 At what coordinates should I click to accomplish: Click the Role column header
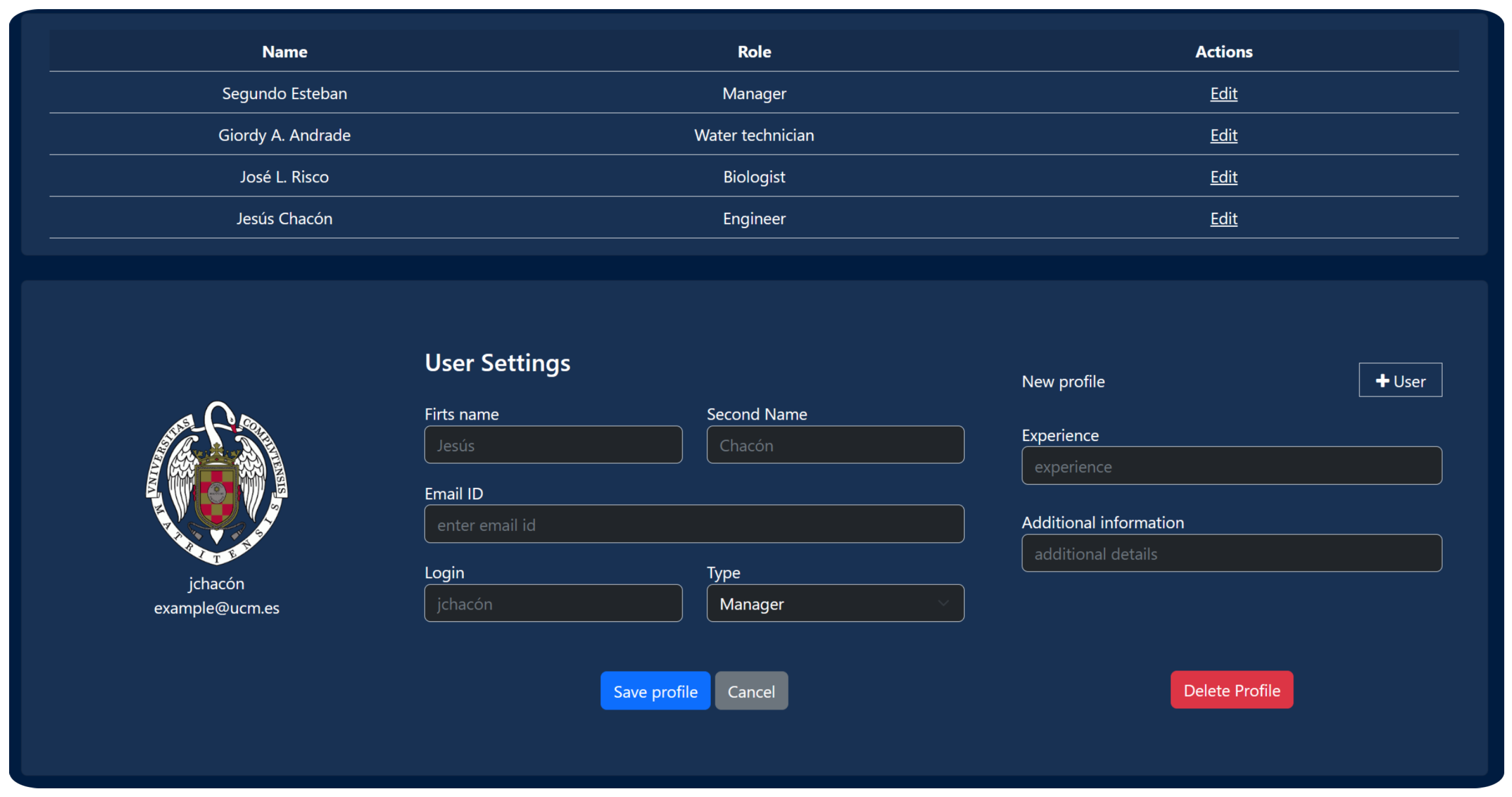(754, 52)
